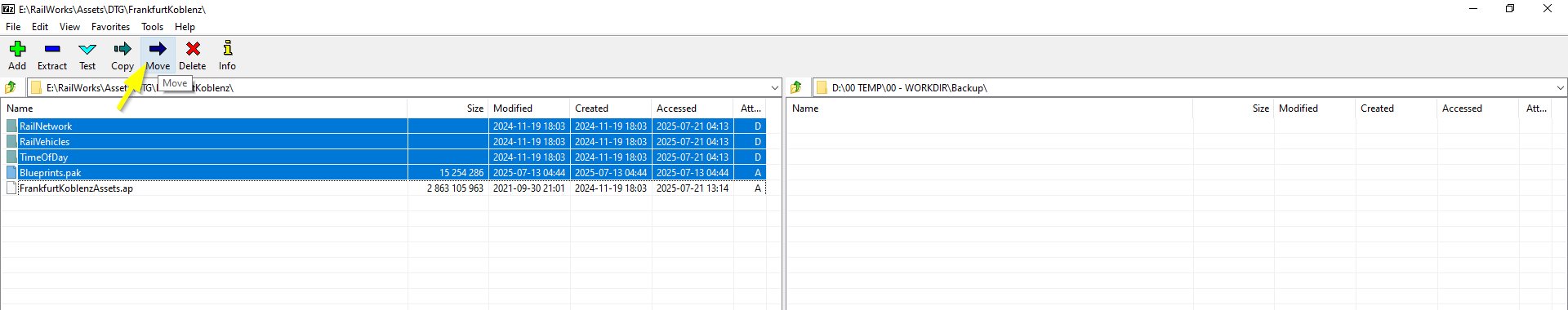The width and height of the screenshot is (1568, 310).
Task: Click the TimeOfDay folder icon
Action: coord(11,157)
